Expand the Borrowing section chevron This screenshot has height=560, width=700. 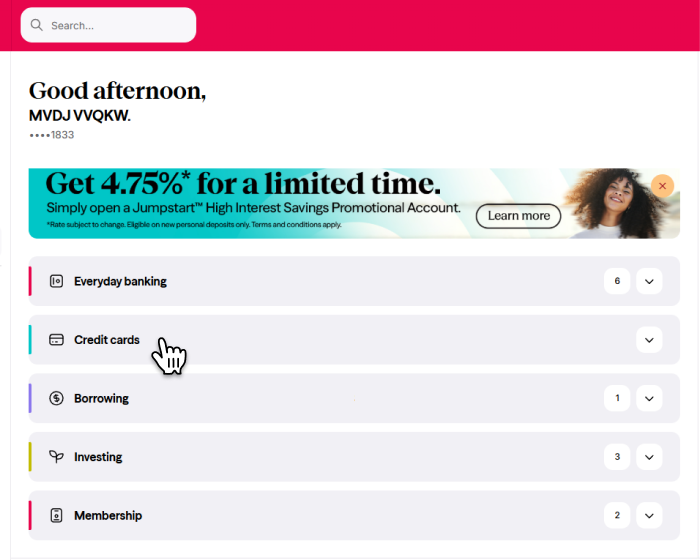click(x=649, y=399)
